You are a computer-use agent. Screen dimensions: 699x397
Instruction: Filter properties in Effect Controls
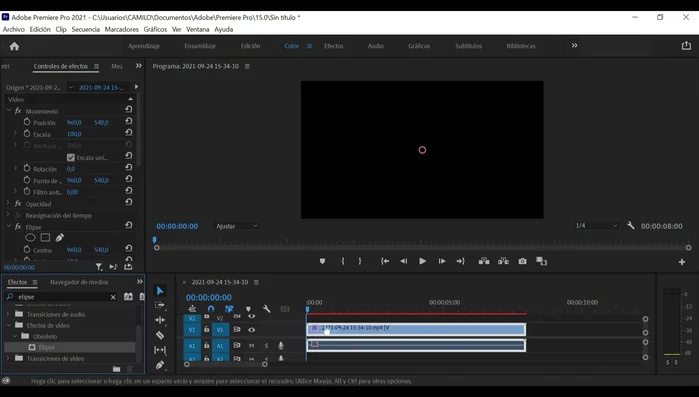(99, 267)
